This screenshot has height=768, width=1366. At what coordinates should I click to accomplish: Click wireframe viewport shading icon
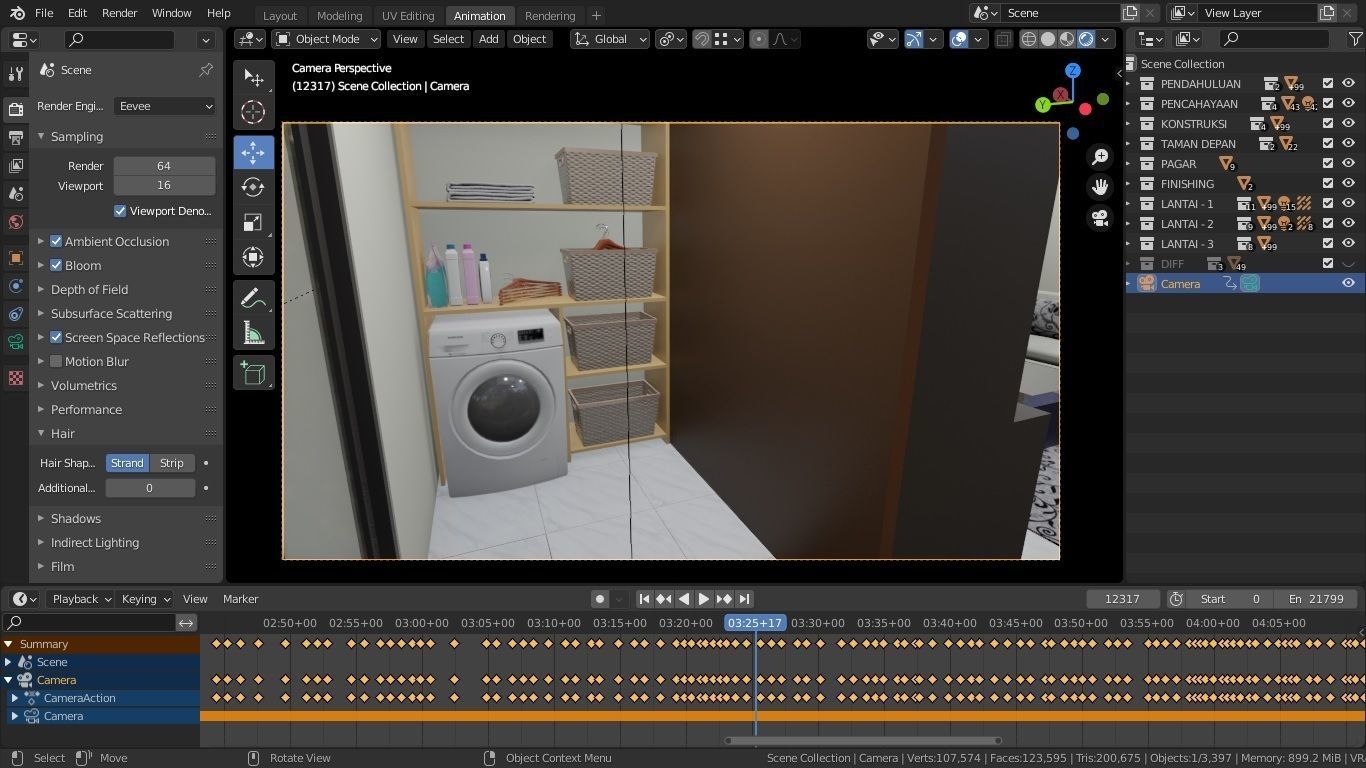pyautogui.click(x=1028, y=39)
